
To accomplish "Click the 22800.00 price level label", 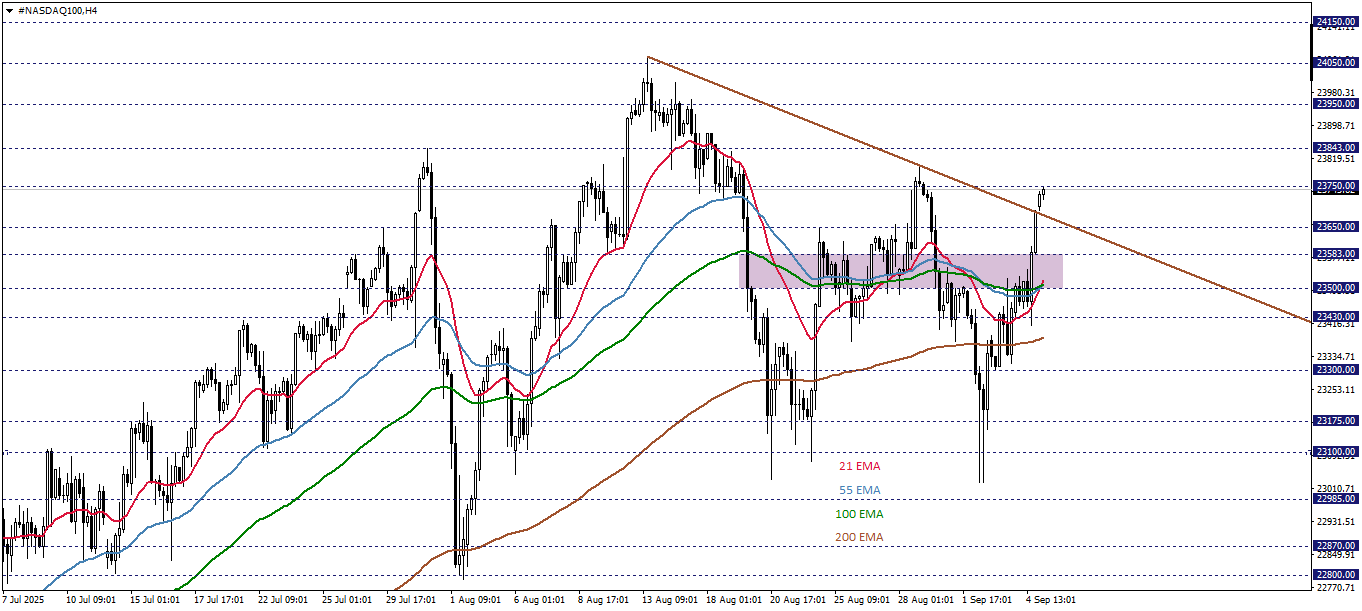I will pos(1336,574).
